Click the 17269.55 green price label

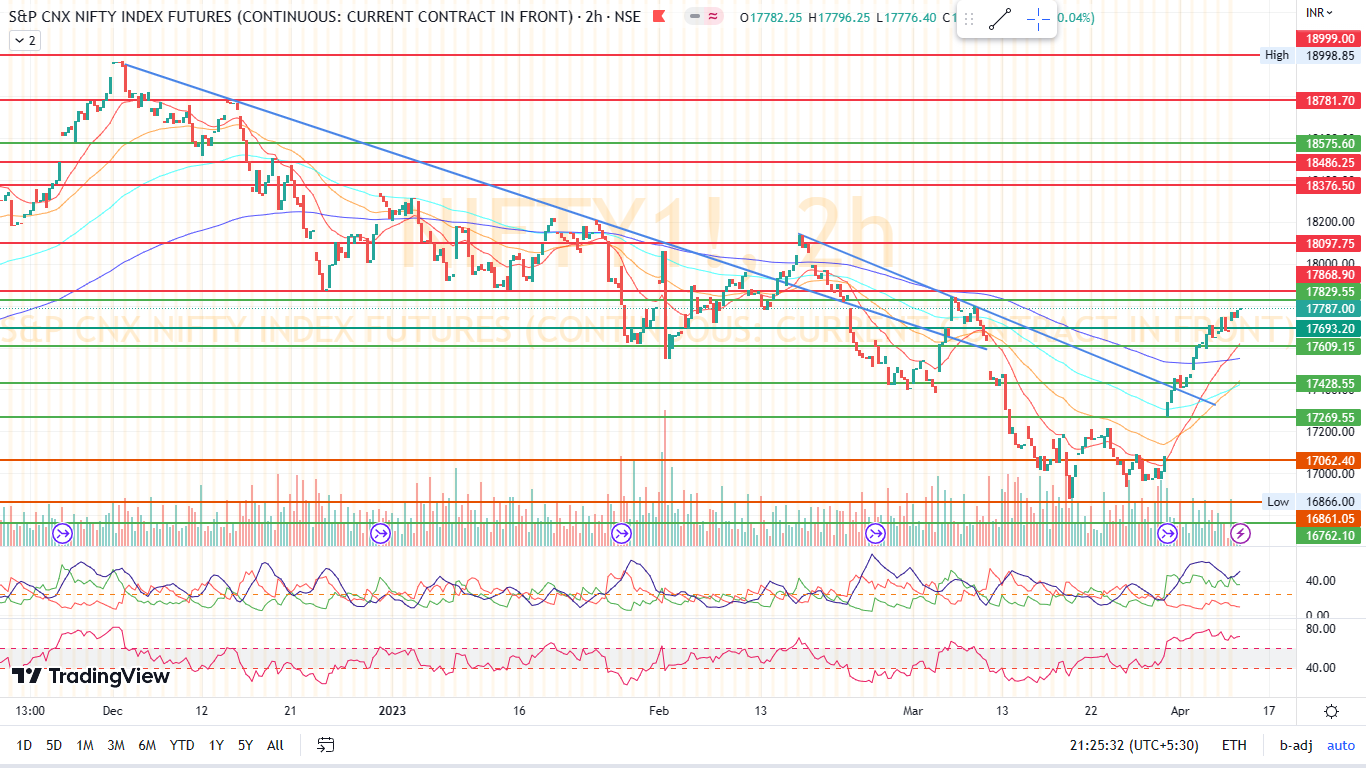[x=1330, y=417]
